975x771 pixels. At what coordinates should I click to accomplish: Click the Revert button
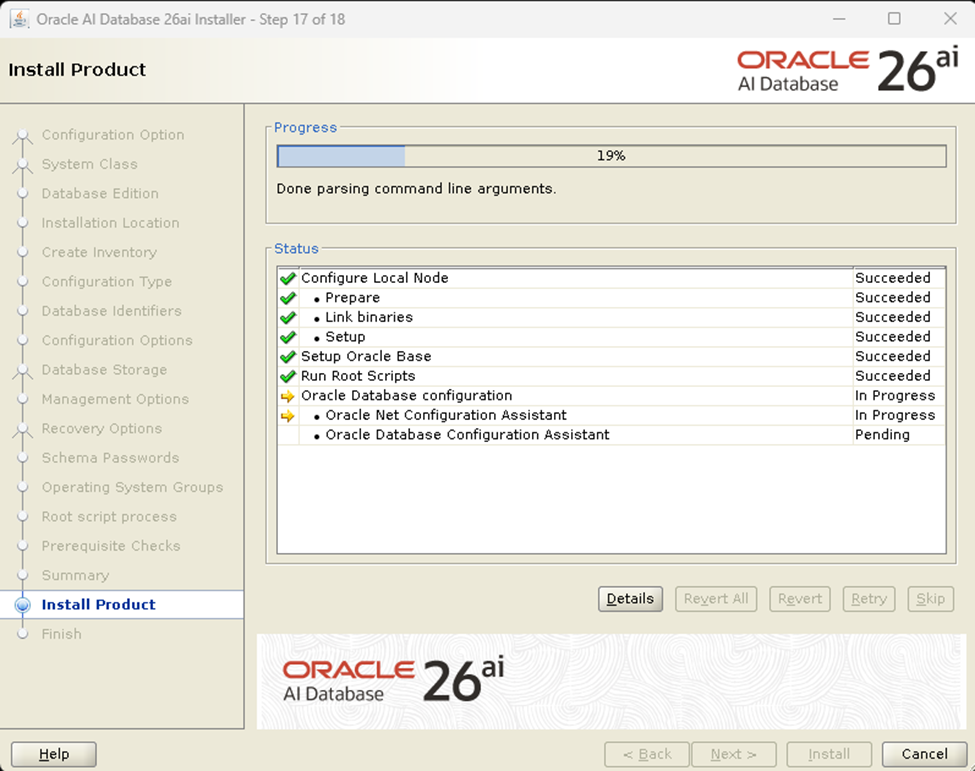(800, 599)
